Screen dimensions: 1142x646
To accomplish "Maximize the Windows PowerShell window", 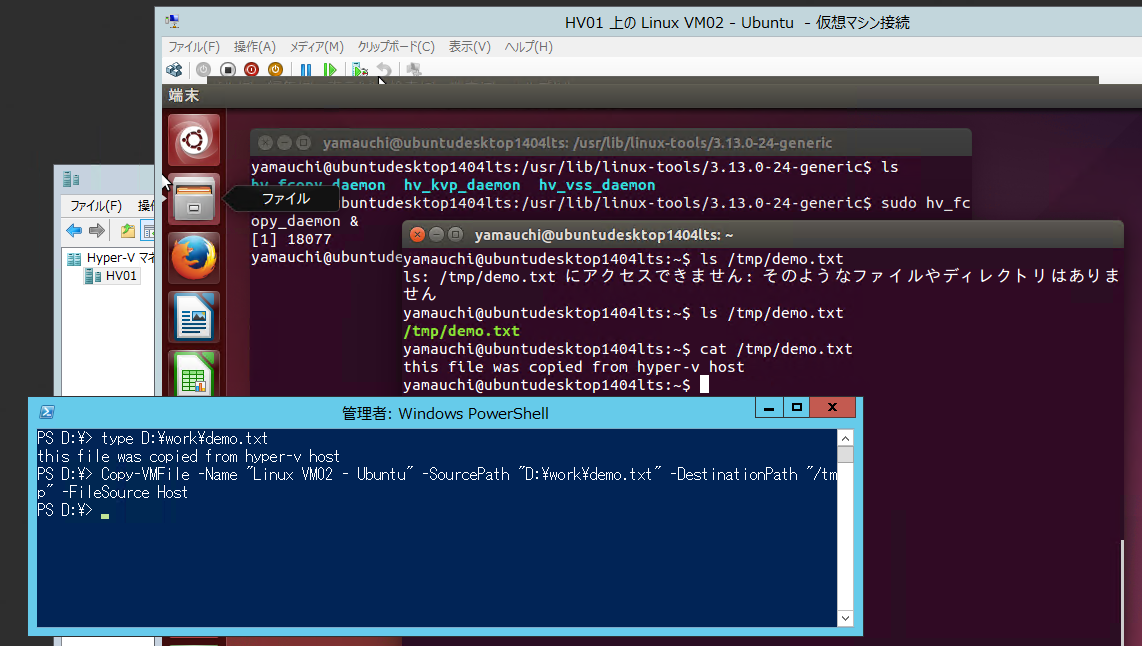I will 797,407.
